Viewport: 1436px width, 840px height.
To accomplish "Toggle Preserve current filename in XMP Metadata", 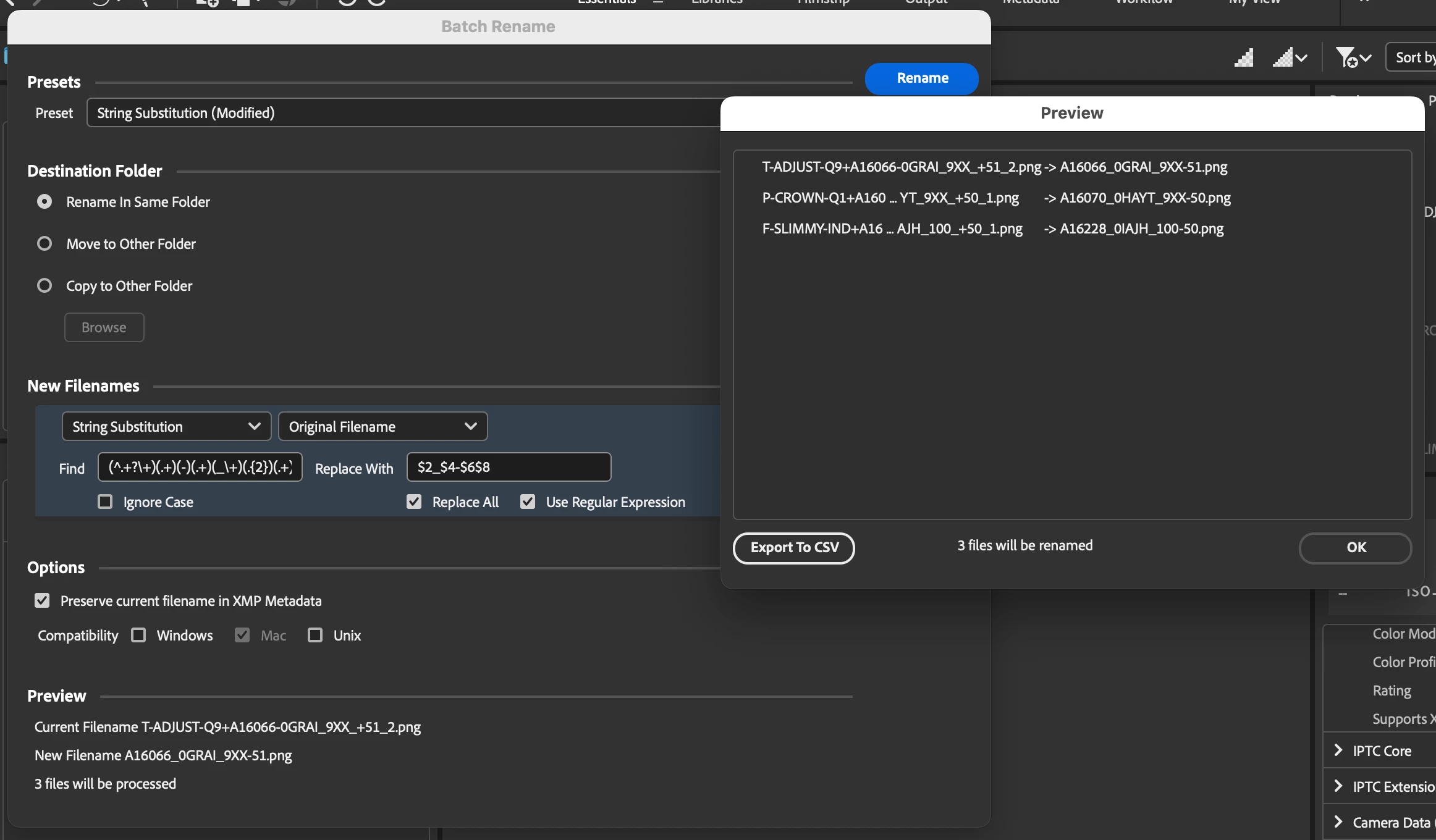I will pos(42,600).
